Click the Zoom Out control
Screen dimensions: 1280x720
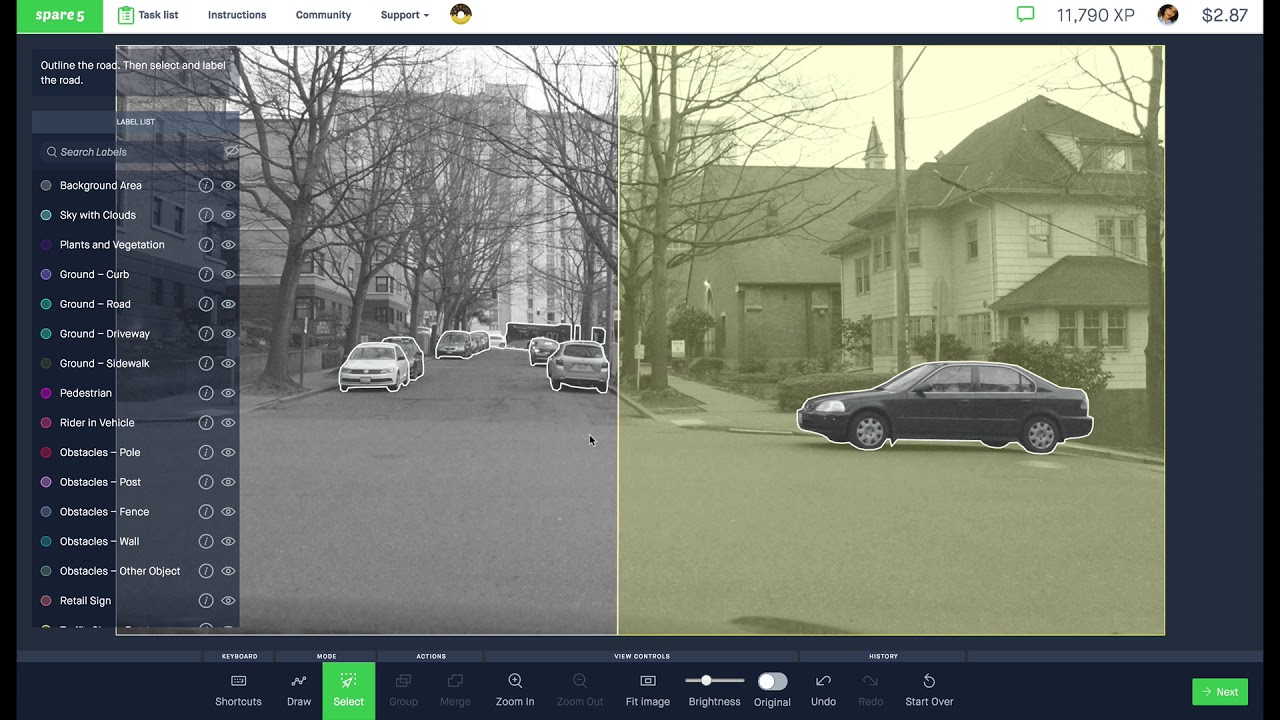pos(580,690)
